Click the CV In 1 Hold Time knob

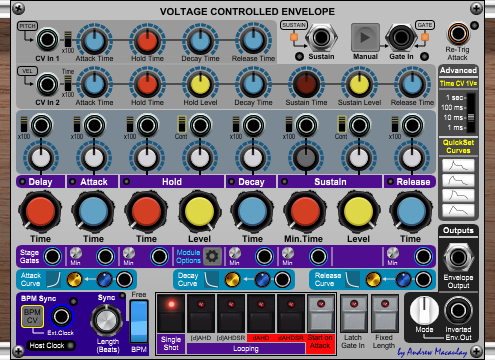click(147, 41)
